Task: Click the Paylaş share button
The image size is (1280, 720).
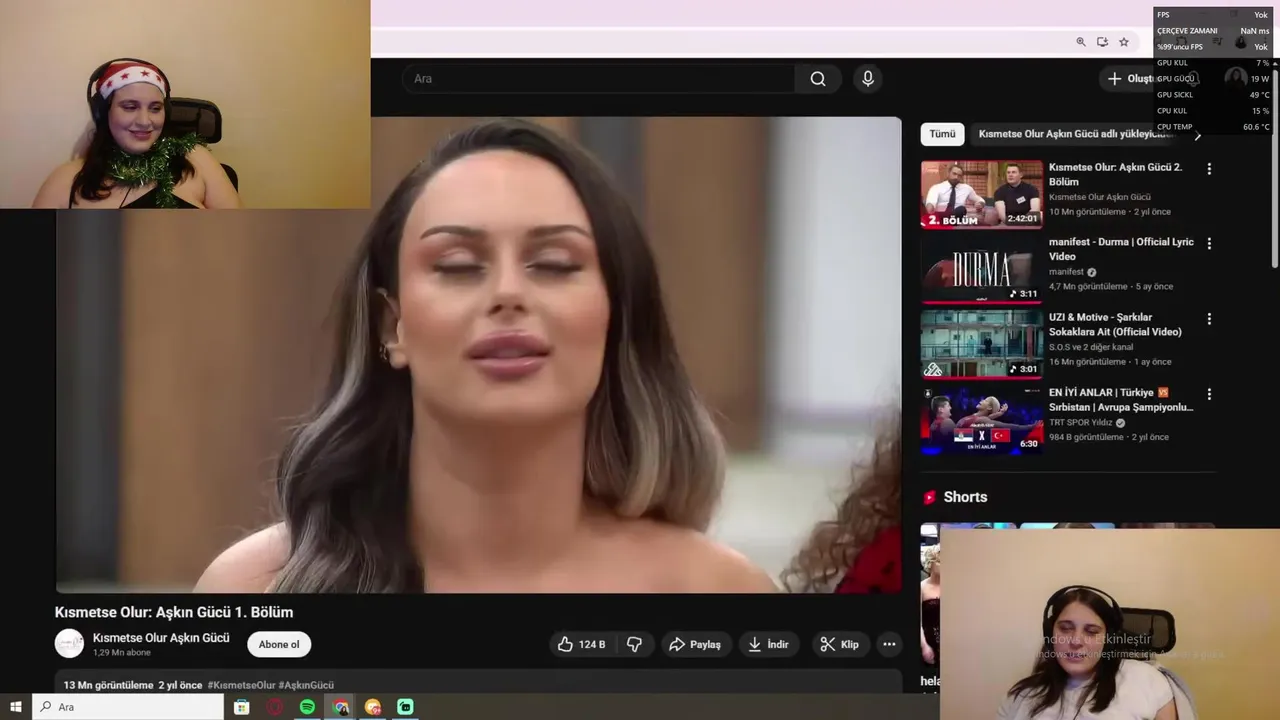Action: click(x=695, y=645)
